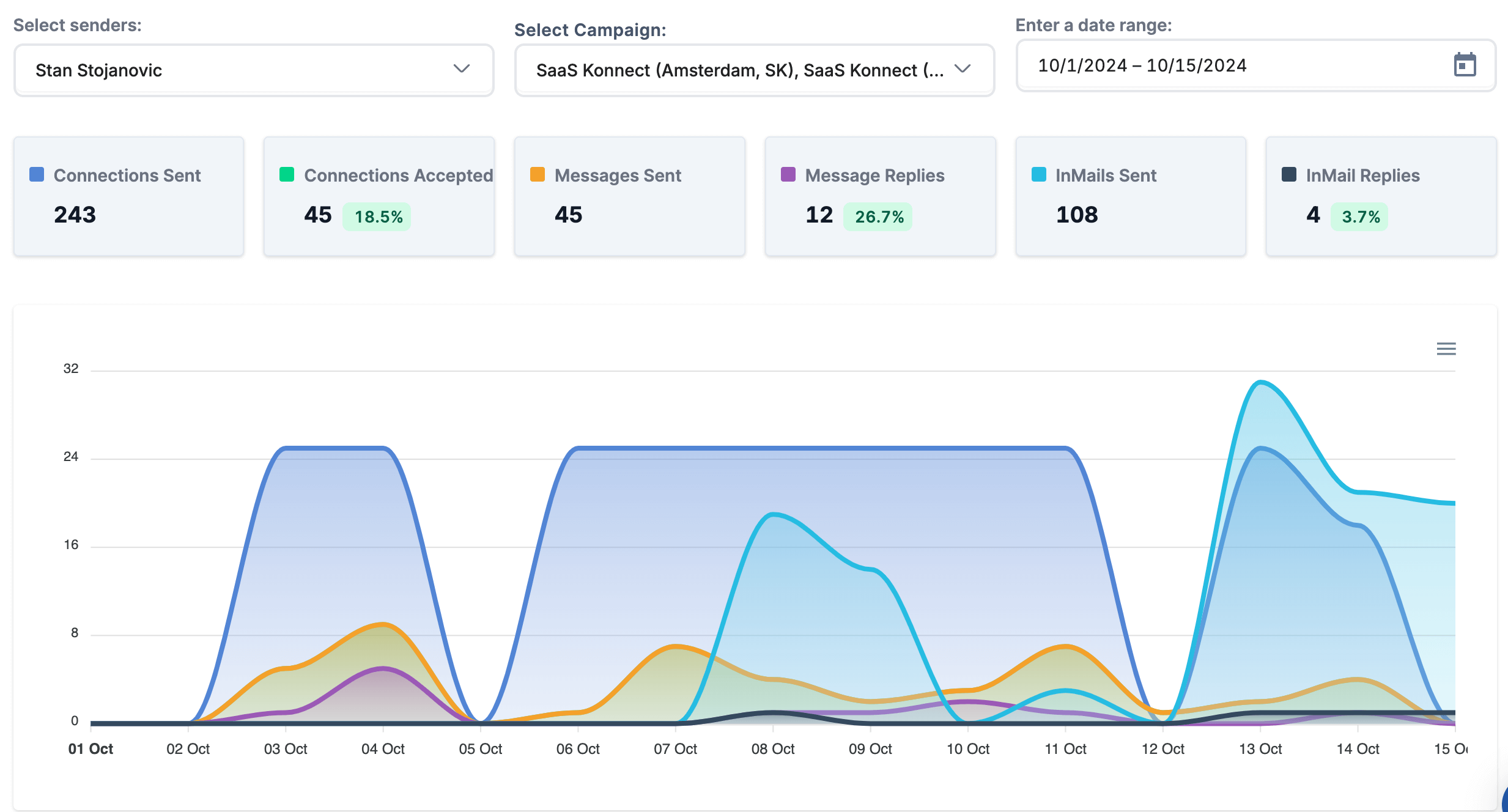Open the calendar date picker icon
The height and width of the screenshot is (812, 1508).
1465,65
